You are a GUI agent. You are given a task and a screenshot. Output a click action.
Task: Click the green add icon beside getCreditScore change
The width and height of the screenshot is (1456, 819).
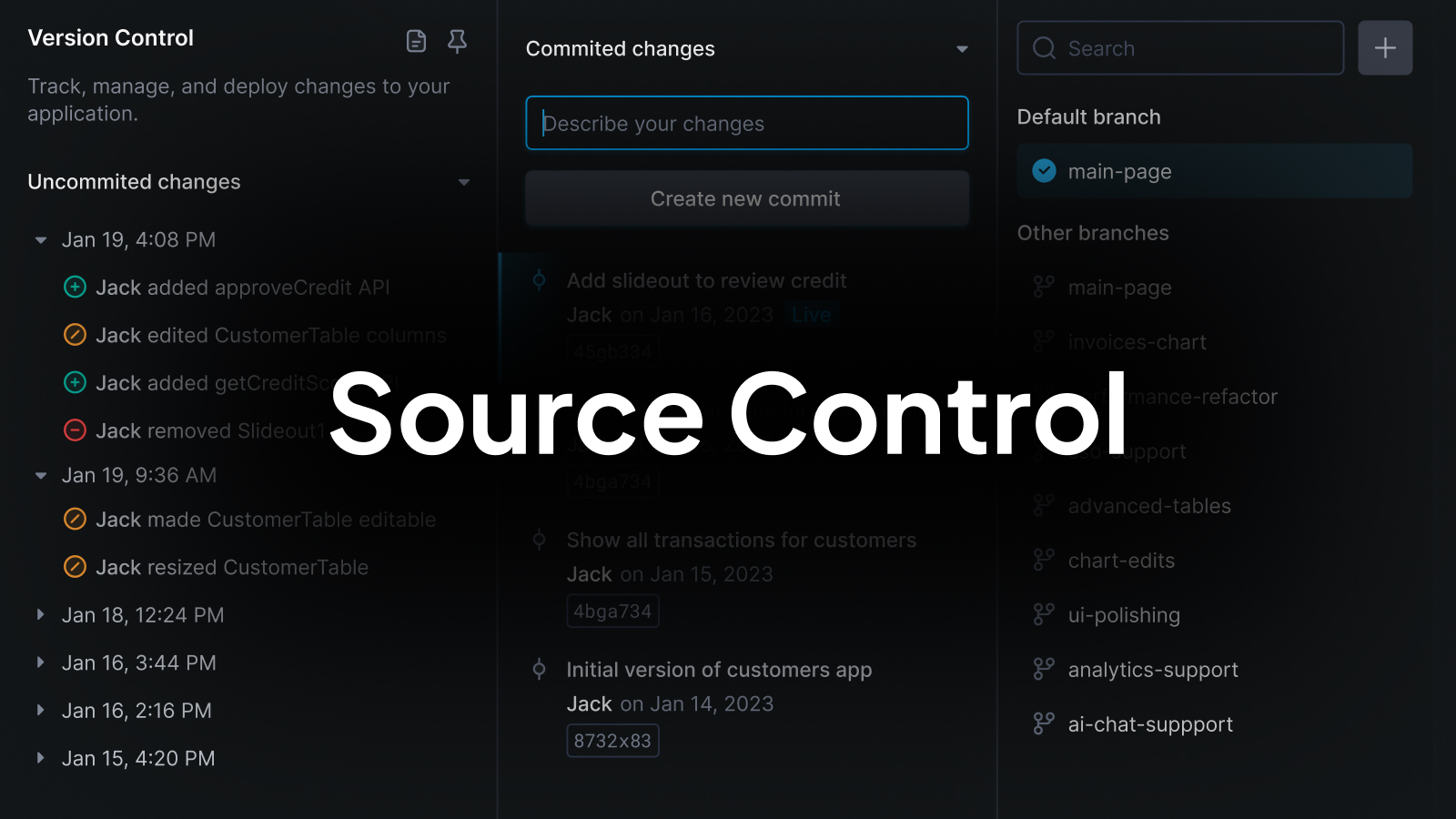click(75, 382)
